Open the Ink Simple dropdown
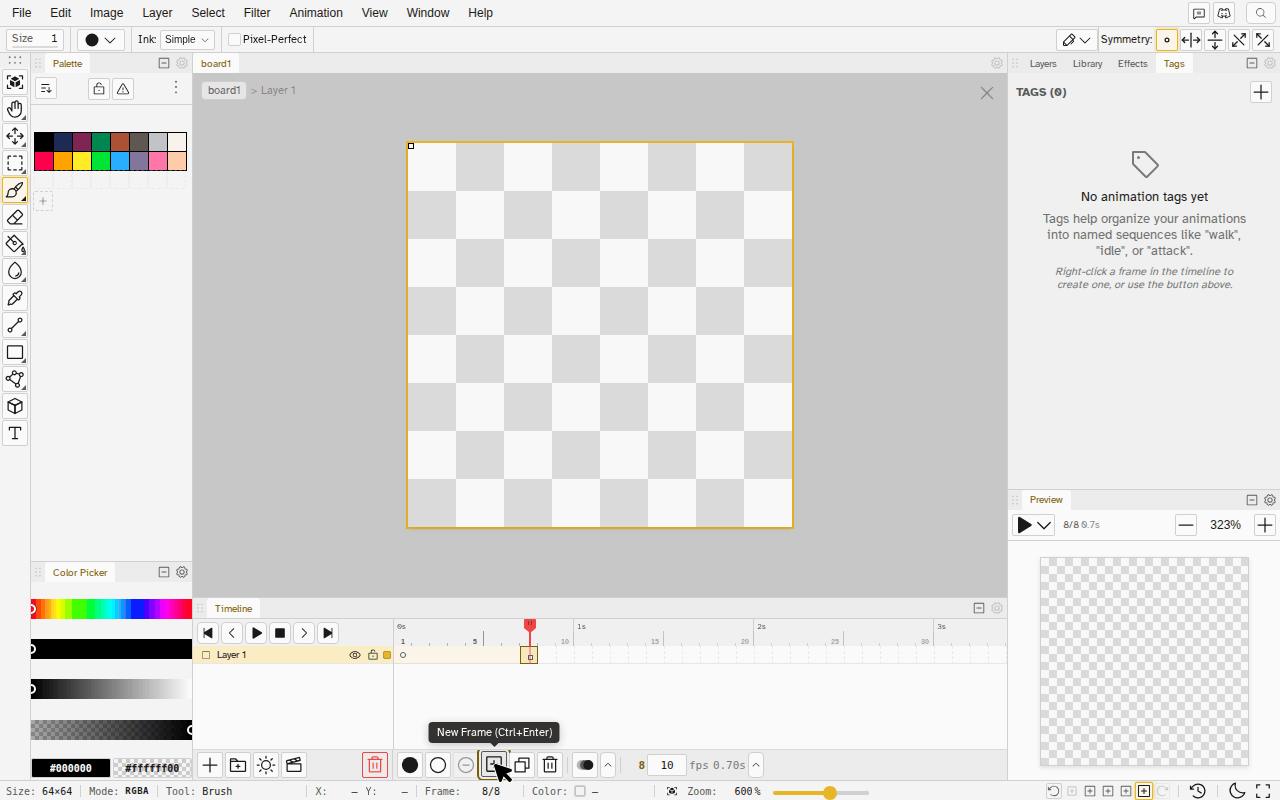The height and width of the screenshot is (800, 1280). (x=188, y=40)
